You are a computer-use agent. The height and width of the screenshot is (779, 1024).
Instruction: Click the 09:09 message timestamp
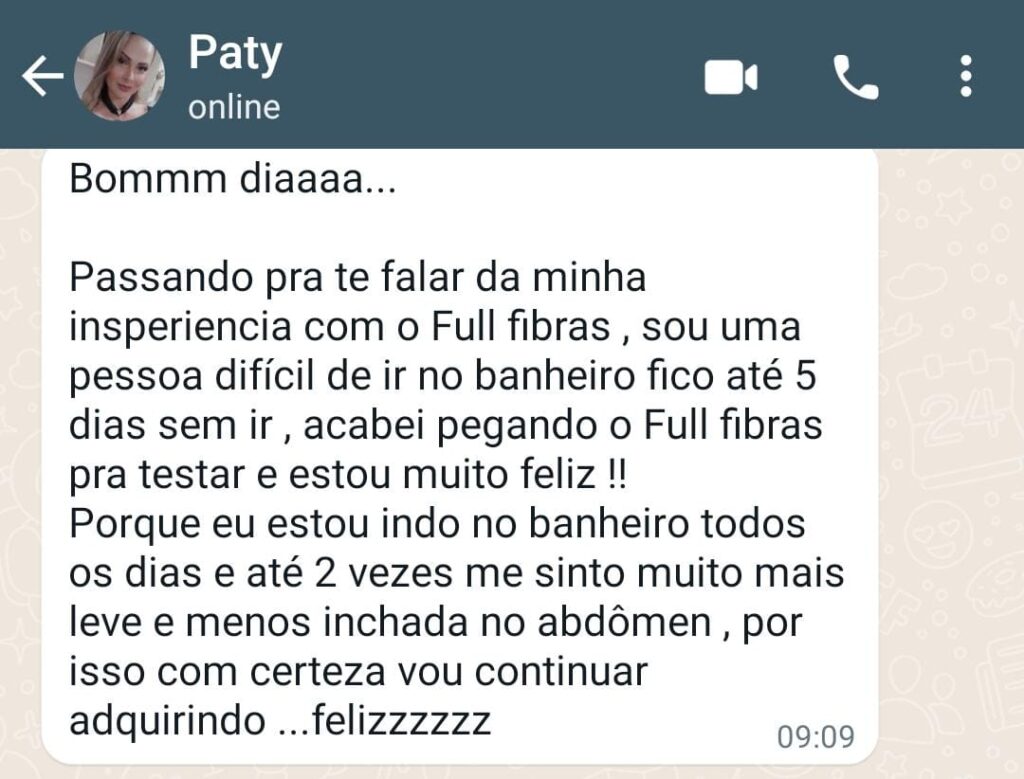(816, 737)
